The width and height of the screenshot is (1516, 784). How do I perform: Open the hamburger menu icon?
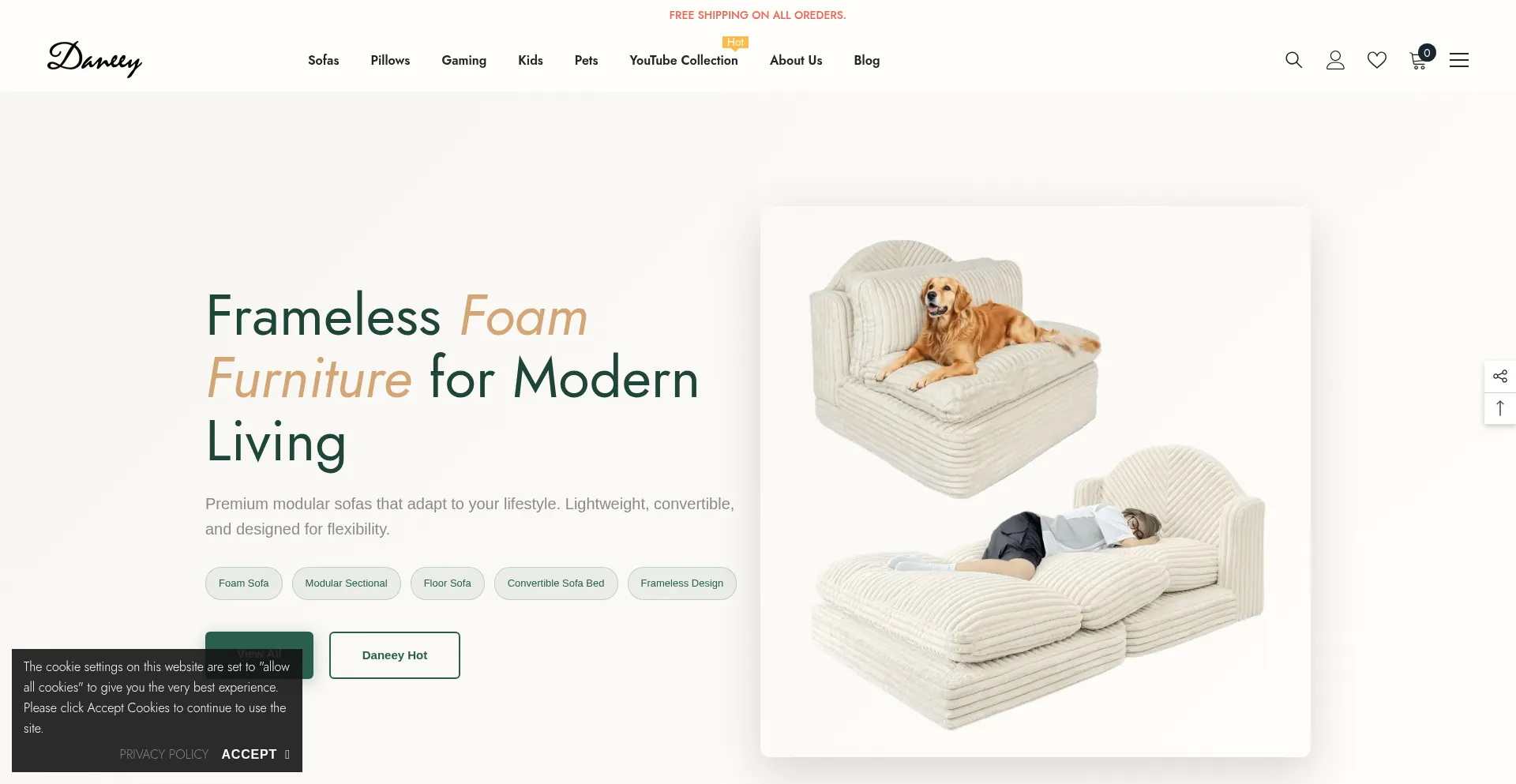[1459, 60]
